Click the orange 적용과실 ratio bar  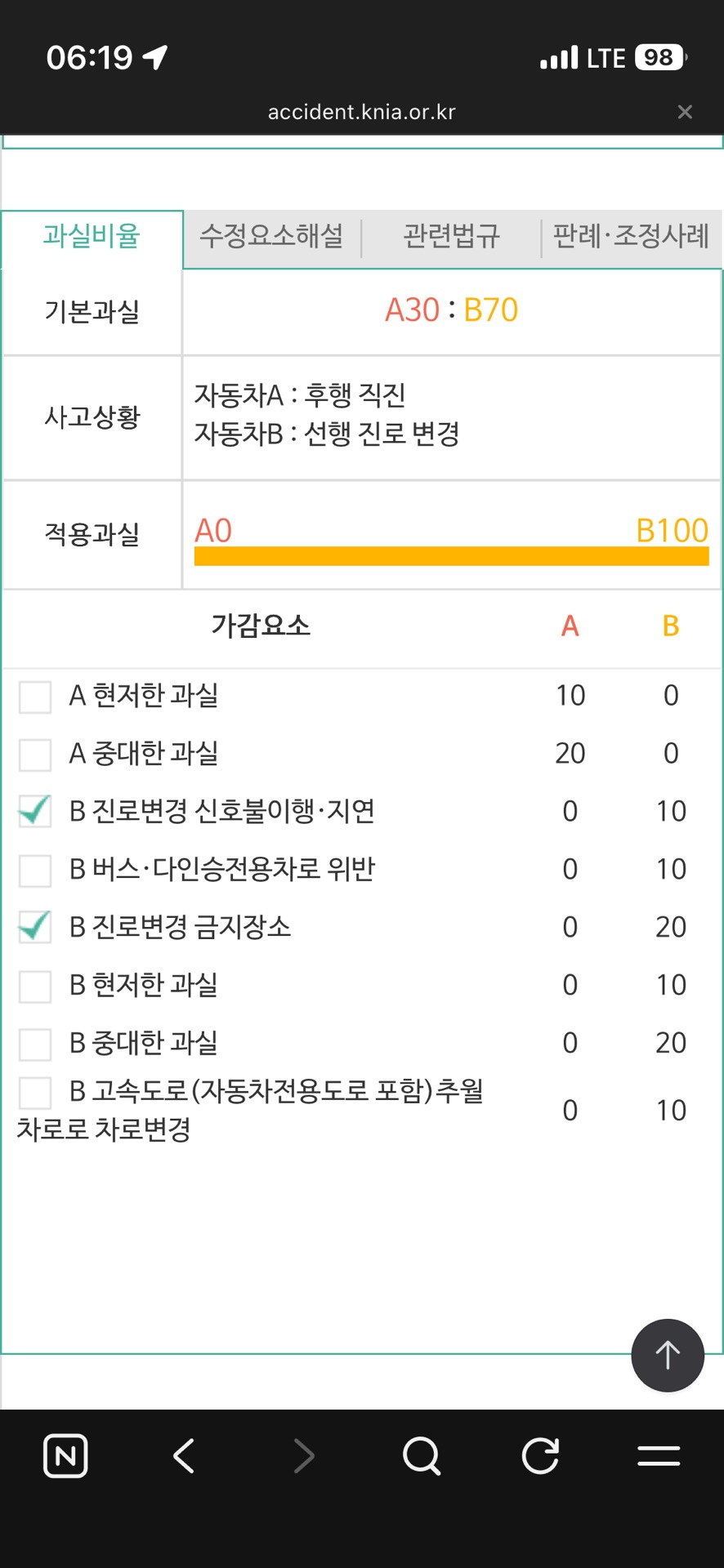[451, 556]
